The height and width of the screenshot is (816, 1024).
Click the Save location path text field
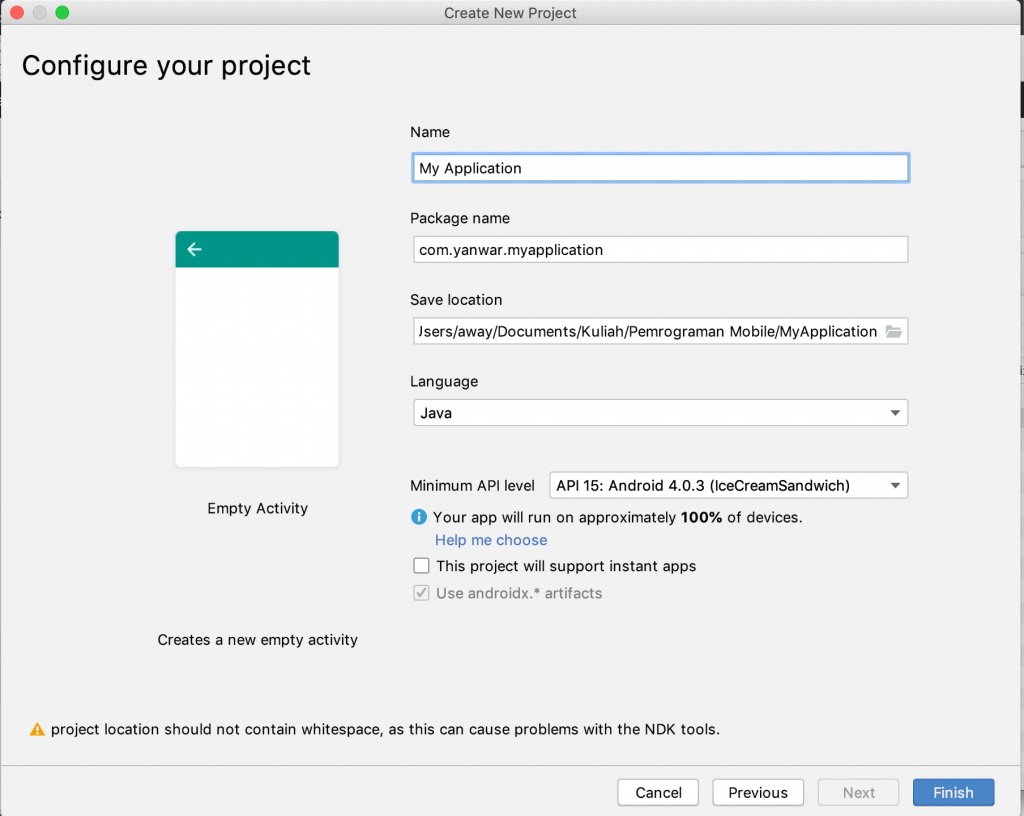[x=645, y=332]
